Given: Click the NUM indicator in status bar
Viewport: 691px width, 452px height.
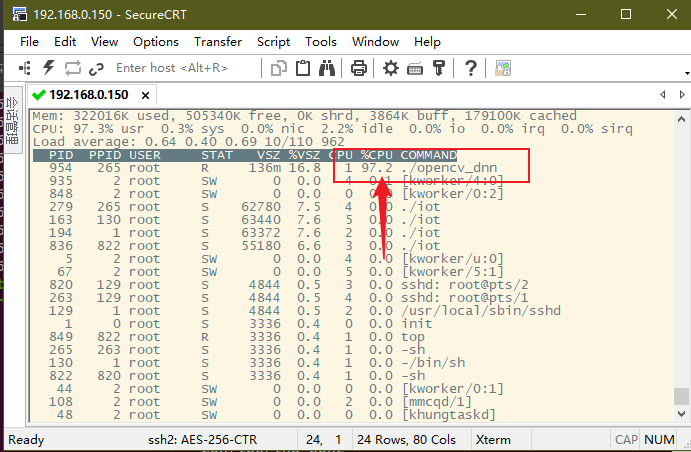Looking at the screenshot, I should [659, 440].
